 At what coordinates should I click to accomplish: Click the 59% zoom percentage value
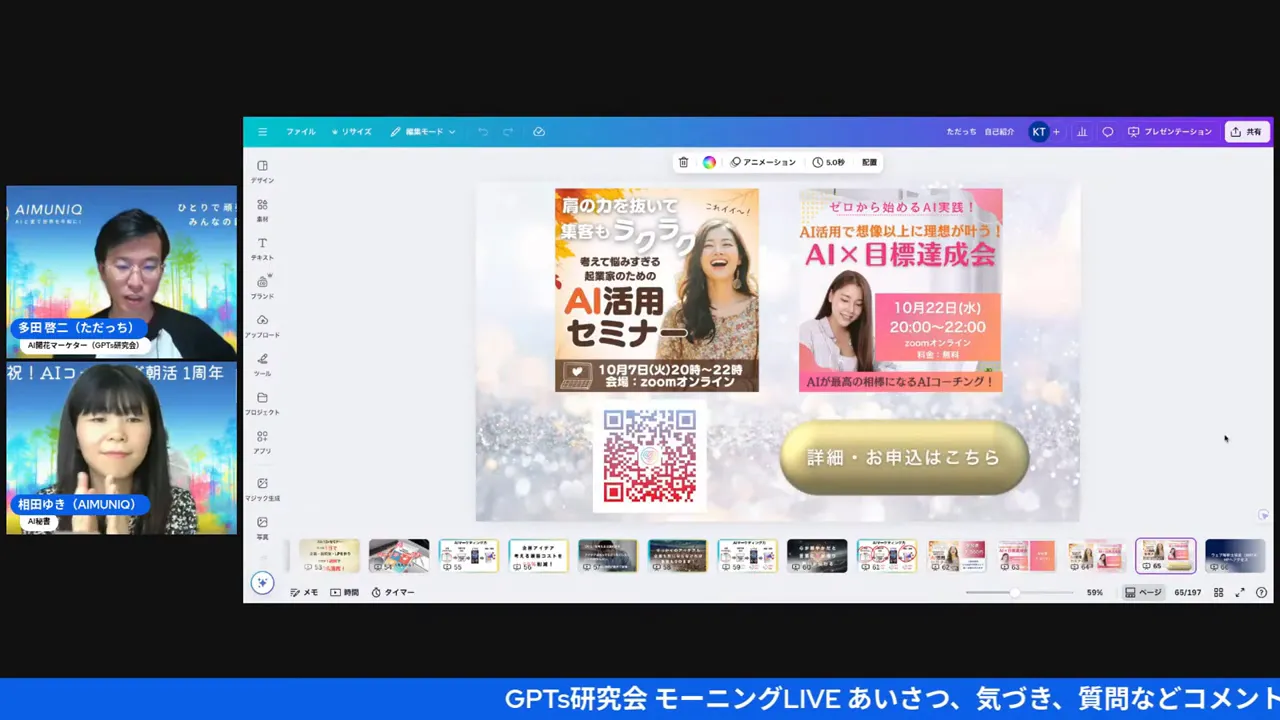1095,592
